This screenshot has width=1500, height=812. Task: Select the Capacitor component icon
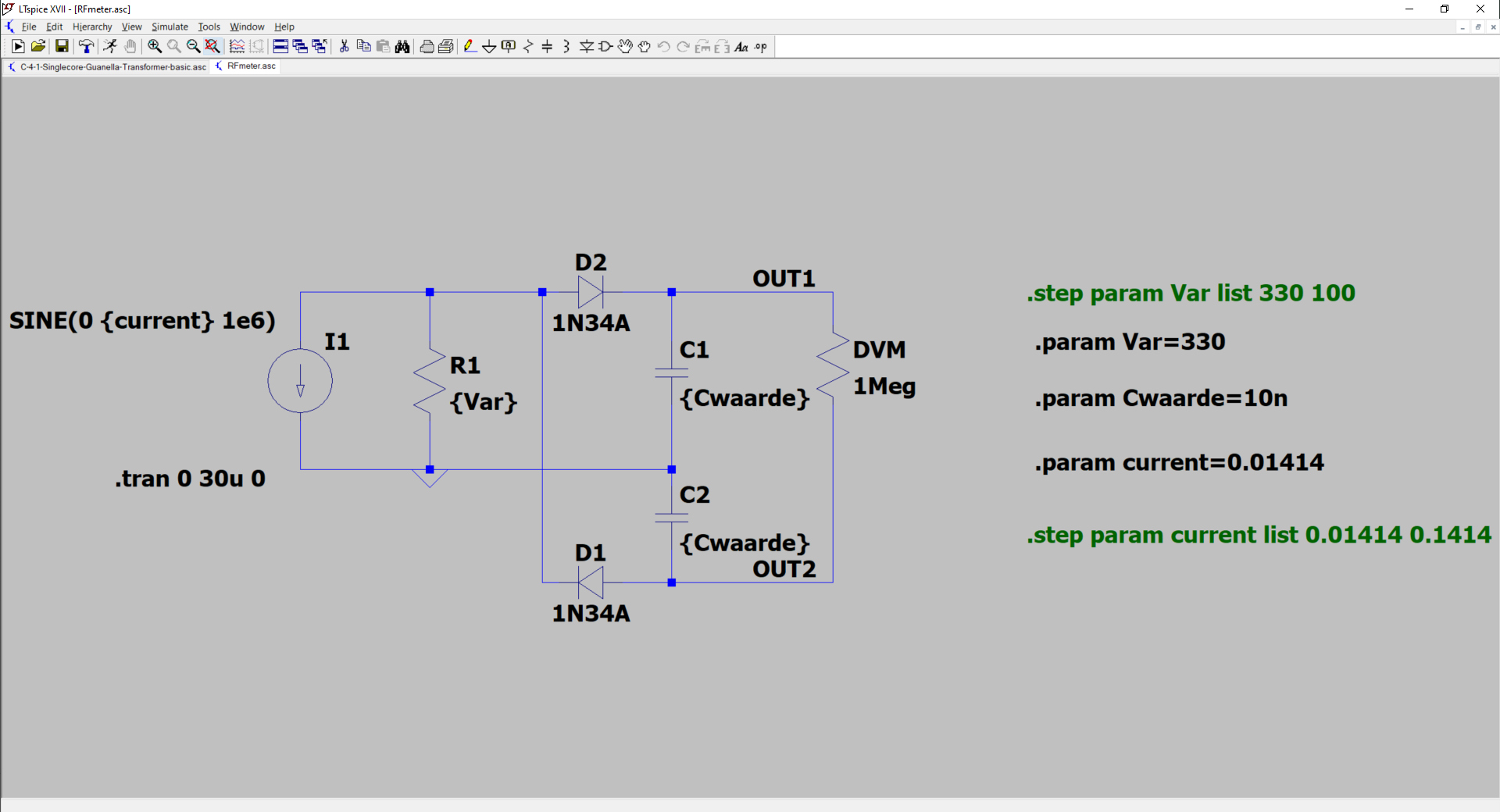click(548, 46)
